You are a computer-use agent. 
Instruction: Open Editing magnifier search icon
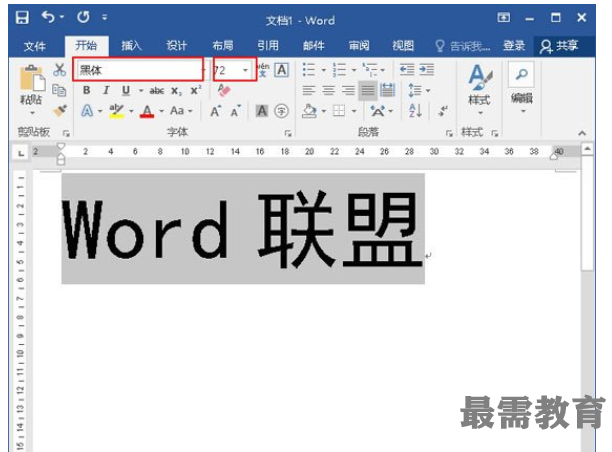click(x=522, y=74)
